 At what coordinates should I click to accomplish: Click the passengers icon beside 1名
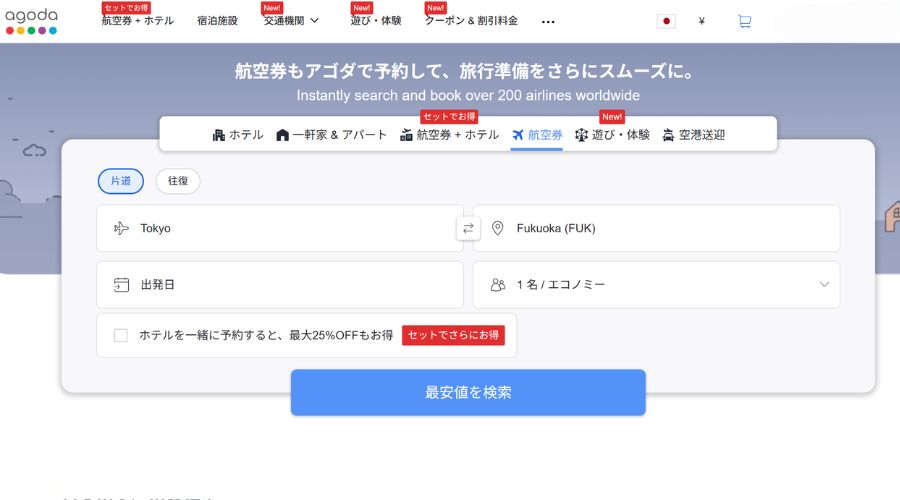pos(498,285)
